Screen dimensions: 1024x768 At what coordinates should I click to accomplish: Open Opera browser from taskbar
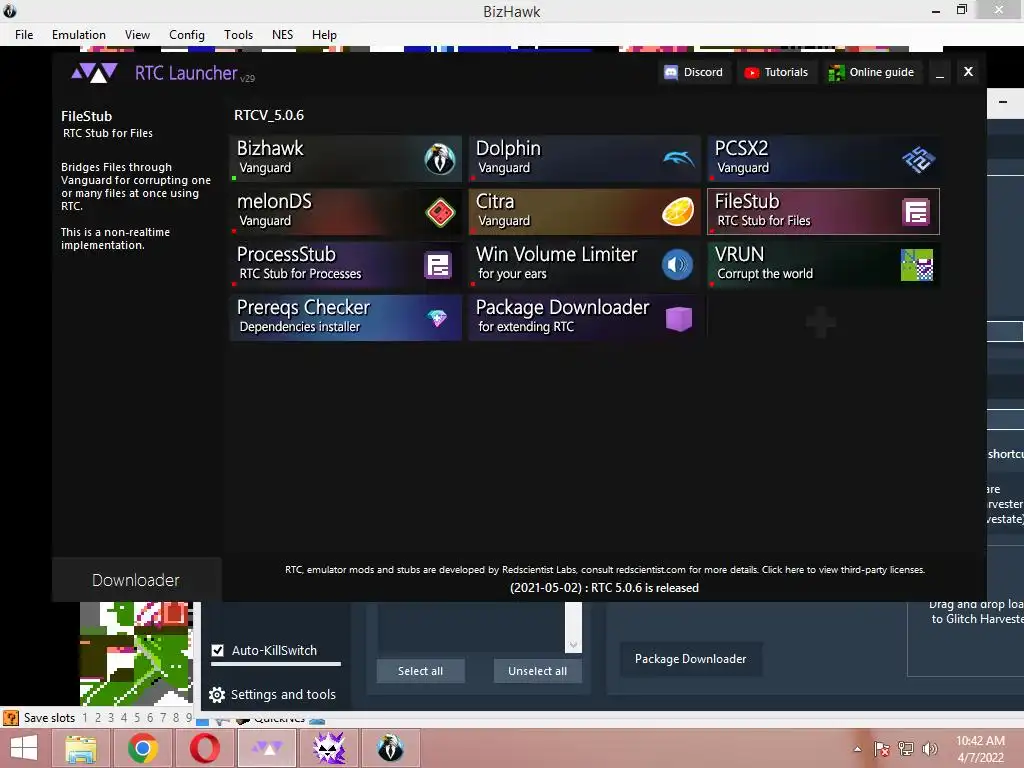[205, 748]
